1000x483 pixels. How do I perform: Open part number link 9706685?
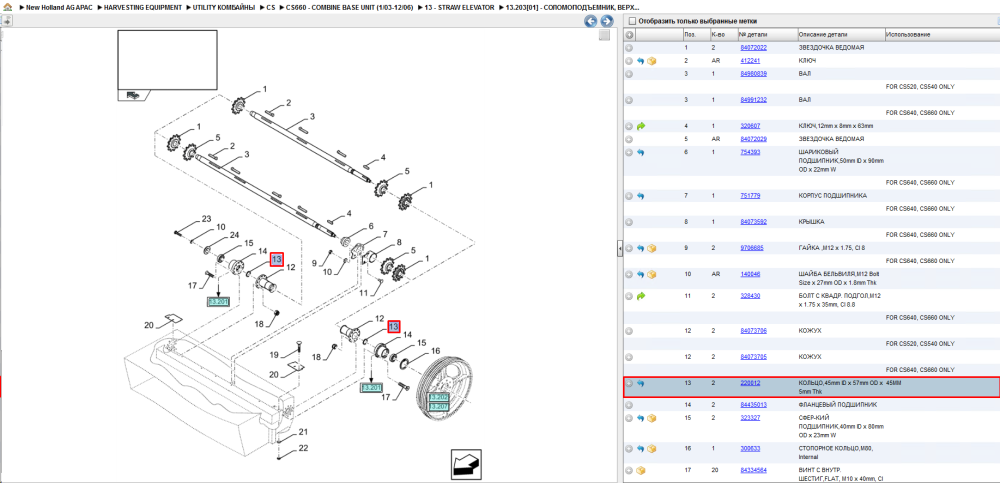point(752,248)
